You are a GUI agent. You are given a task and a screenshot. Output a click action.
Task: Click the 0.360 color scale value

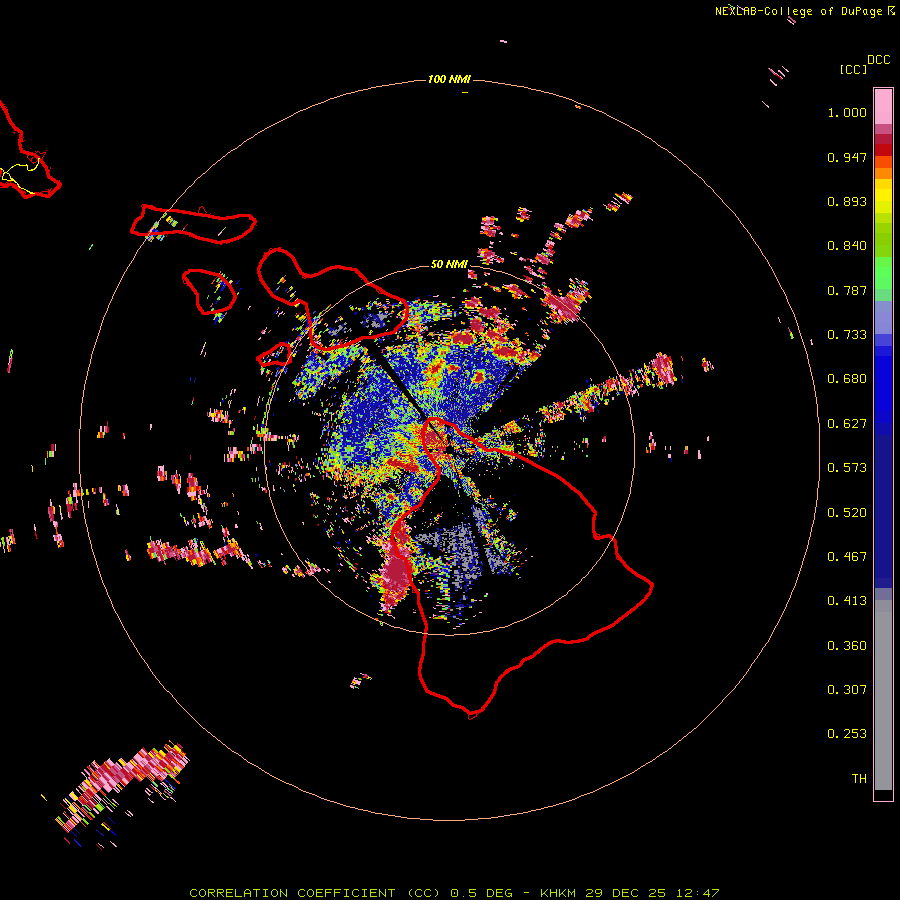click(x=847, y=646)
